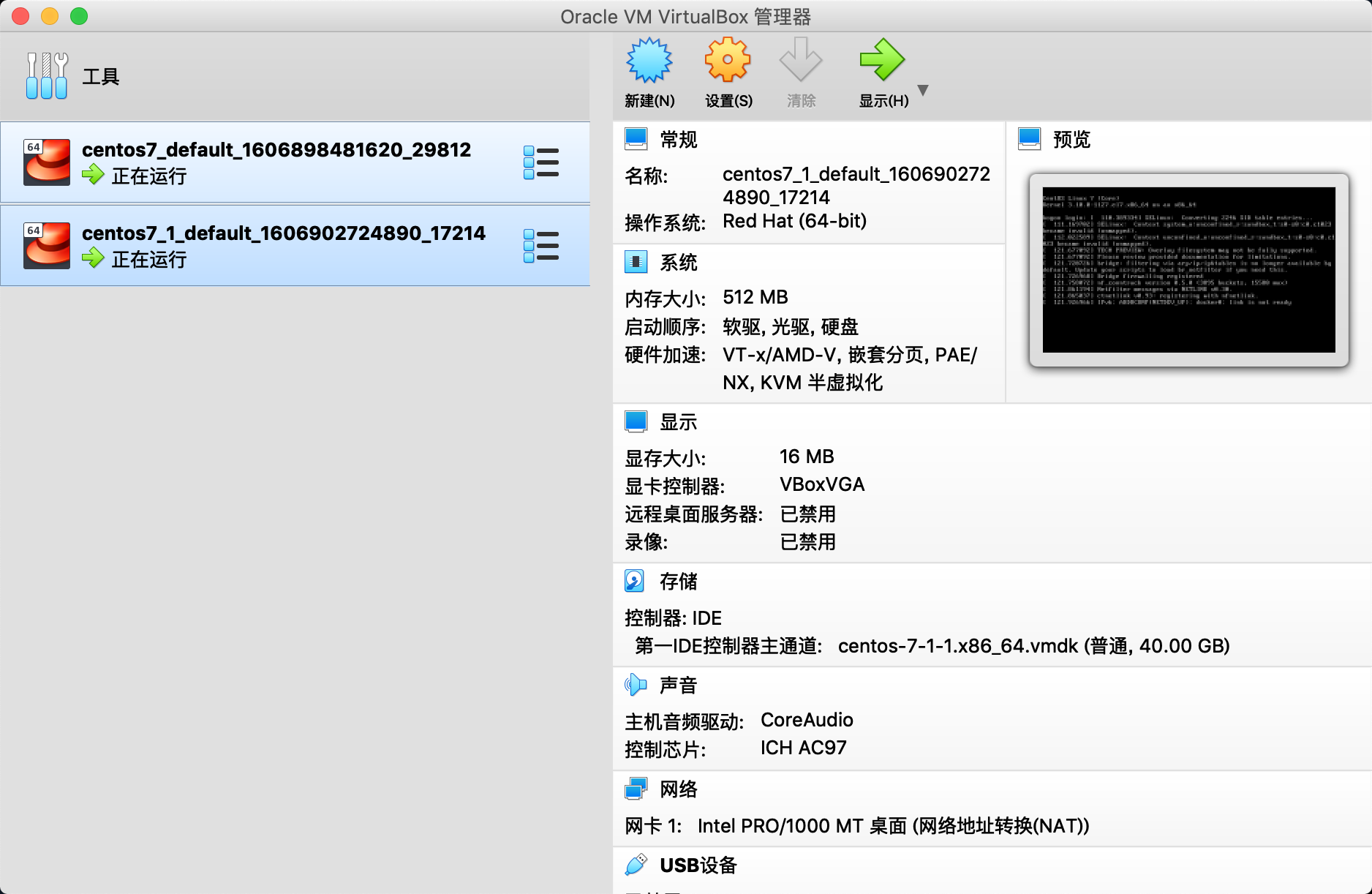Click boot order 软驱, 光驱, 硬盘
1372x894 pixels.
[791, 326]
